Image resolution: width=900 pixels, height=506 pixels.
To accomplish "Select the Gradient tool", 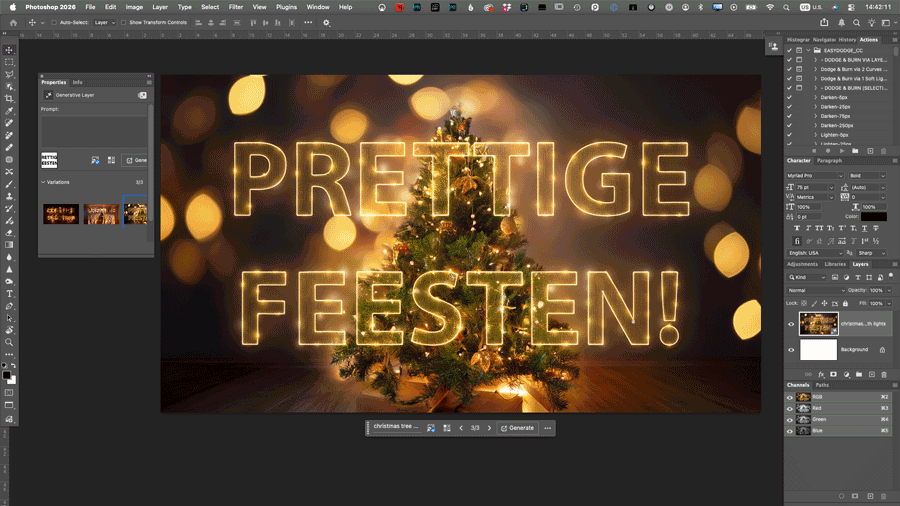I will tap(9, 245).
